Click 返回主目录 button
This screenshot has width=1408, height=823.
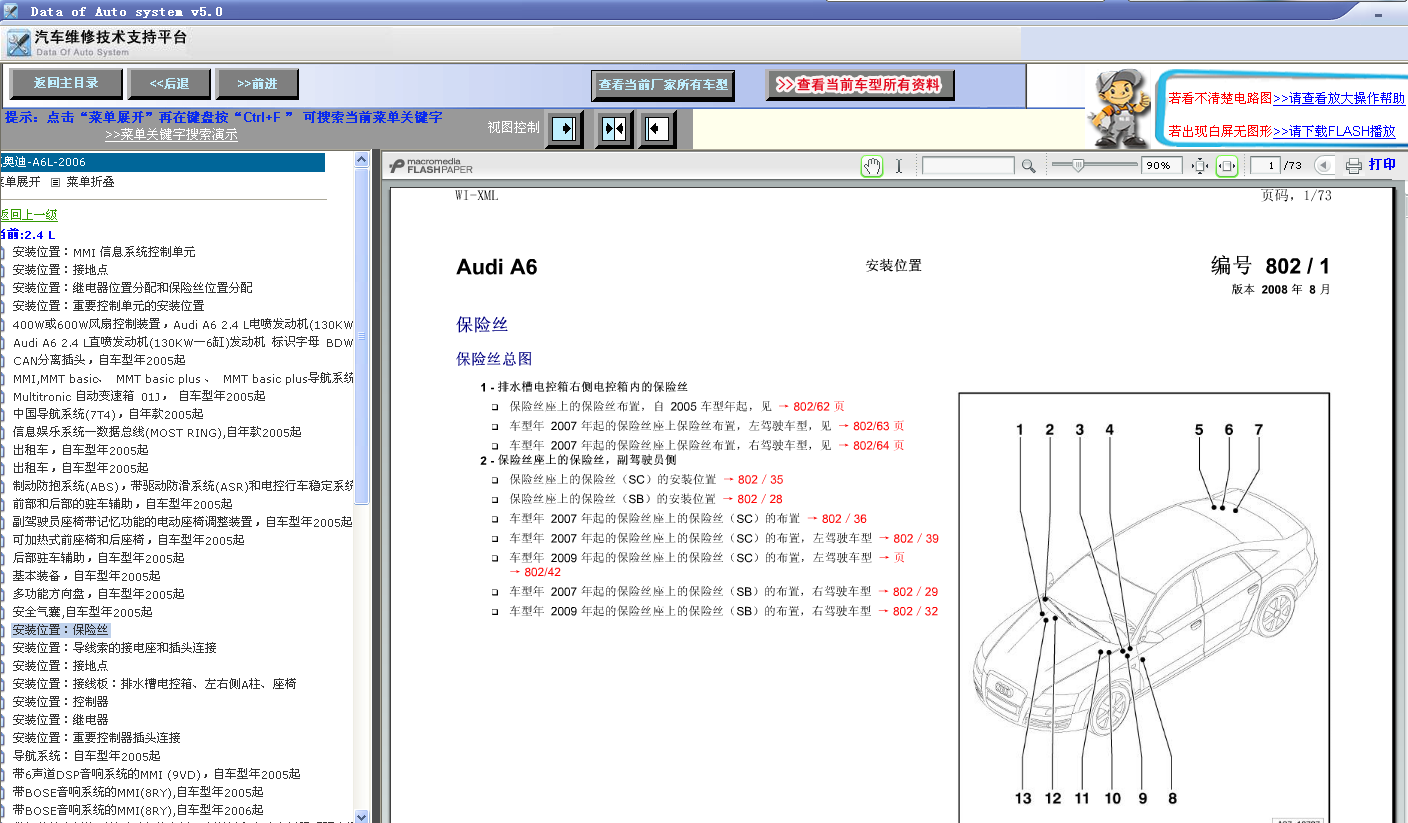coord(66,84)
